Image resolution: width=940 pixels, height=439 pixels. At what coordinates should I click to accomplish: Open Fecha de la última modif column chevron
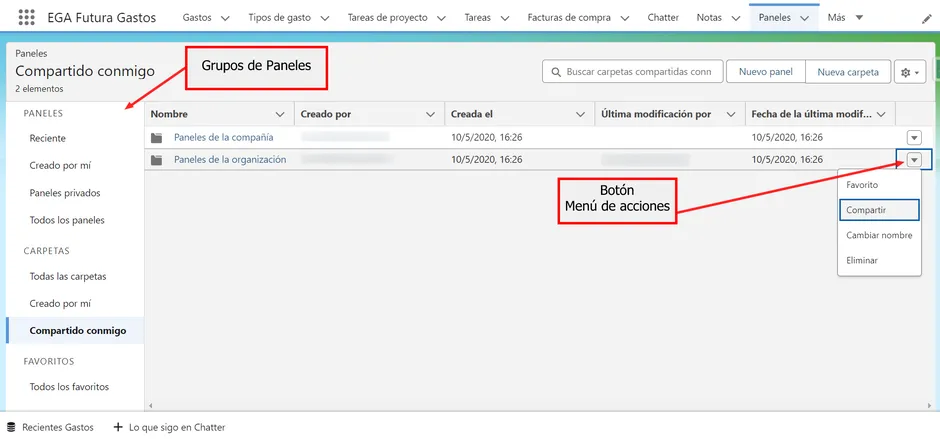[x=881, y=114]
